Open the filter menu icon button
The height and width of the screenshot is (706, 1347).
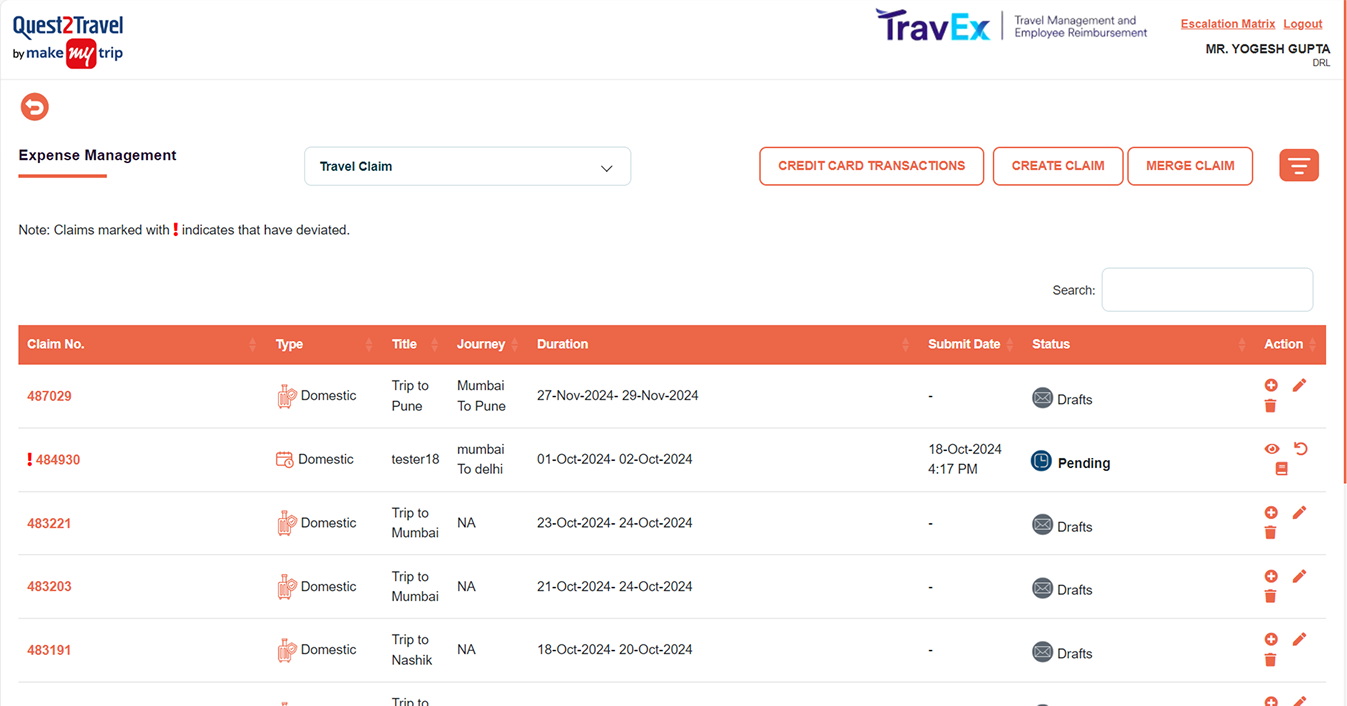pos(1299,166)
